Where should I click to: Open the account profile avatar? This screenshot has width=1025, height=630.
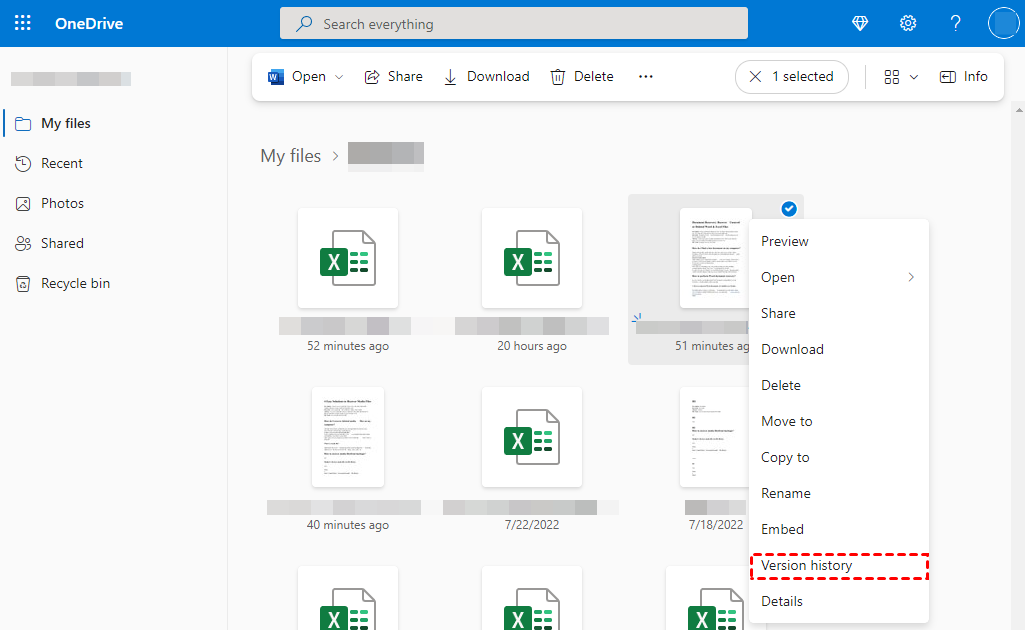[x=1003, y=24]
